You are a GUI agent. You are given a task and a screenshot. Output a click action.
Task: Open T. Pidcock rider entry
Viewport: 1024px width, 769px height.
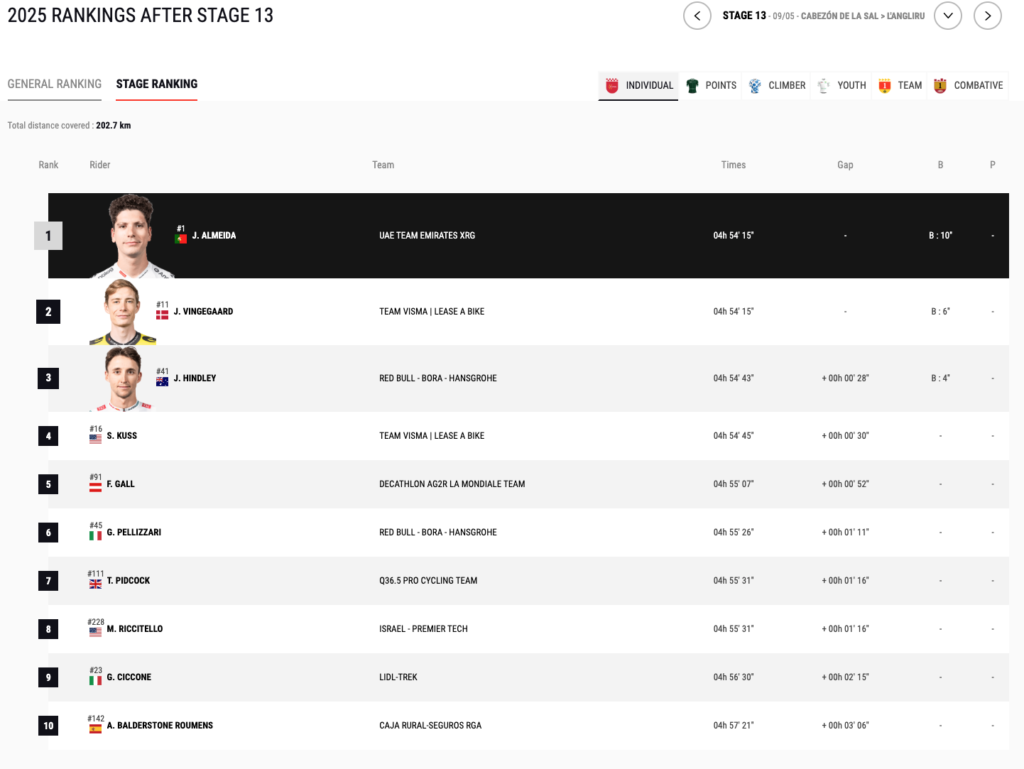pos(128,581)
